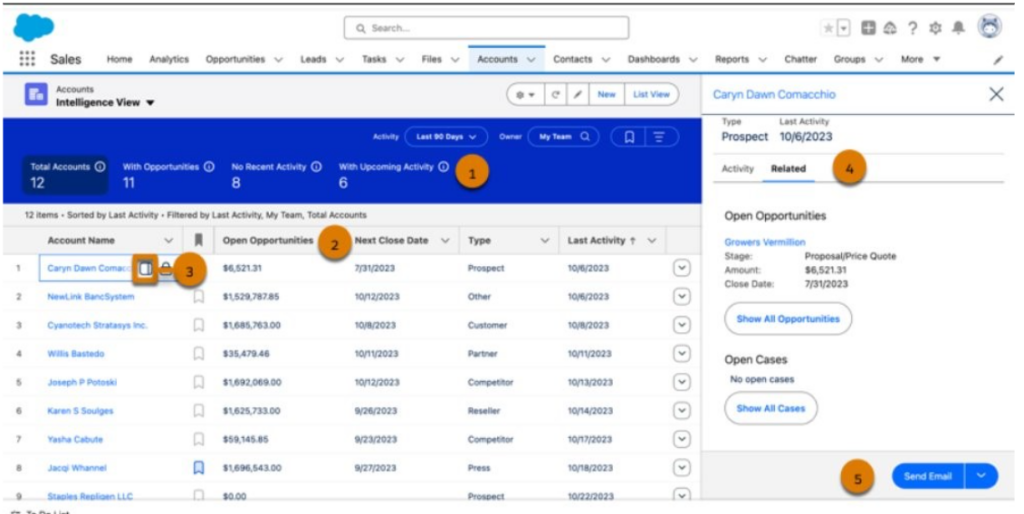Toggle bookmark for Jacqi Whannel row
Viewport: 1024px width, 514px height.
point(198,467)
